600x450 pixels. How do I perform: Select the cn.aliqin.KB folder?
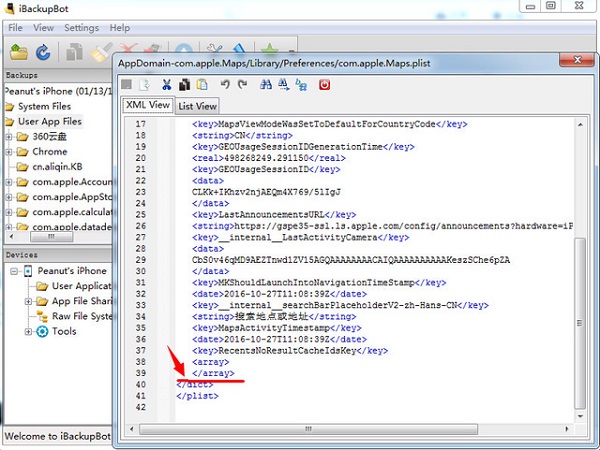pyautogui.click(x=57, y=167)
